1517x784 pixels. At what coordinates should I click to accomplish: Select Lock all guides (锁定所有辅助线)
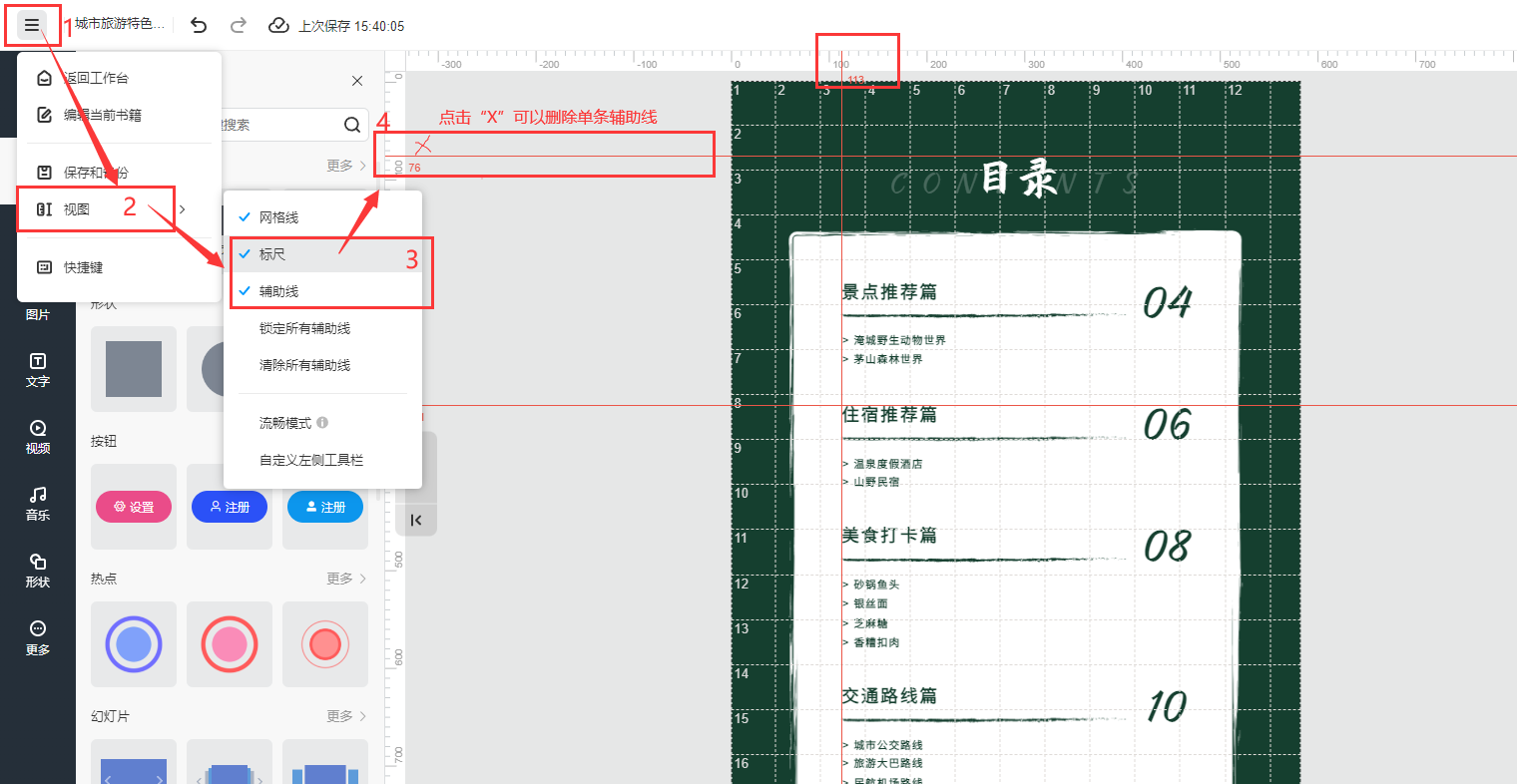pyautogui.click(x=304, y=328)
